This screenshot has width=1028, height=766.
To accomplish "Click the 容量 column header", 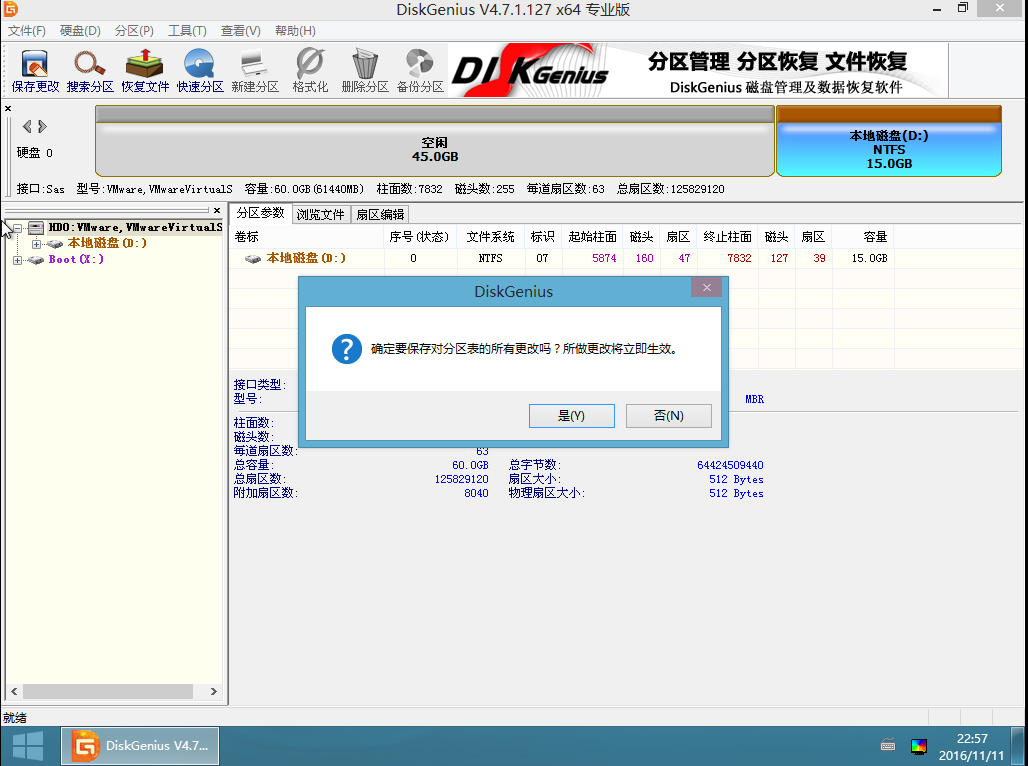I will [863, 237].
